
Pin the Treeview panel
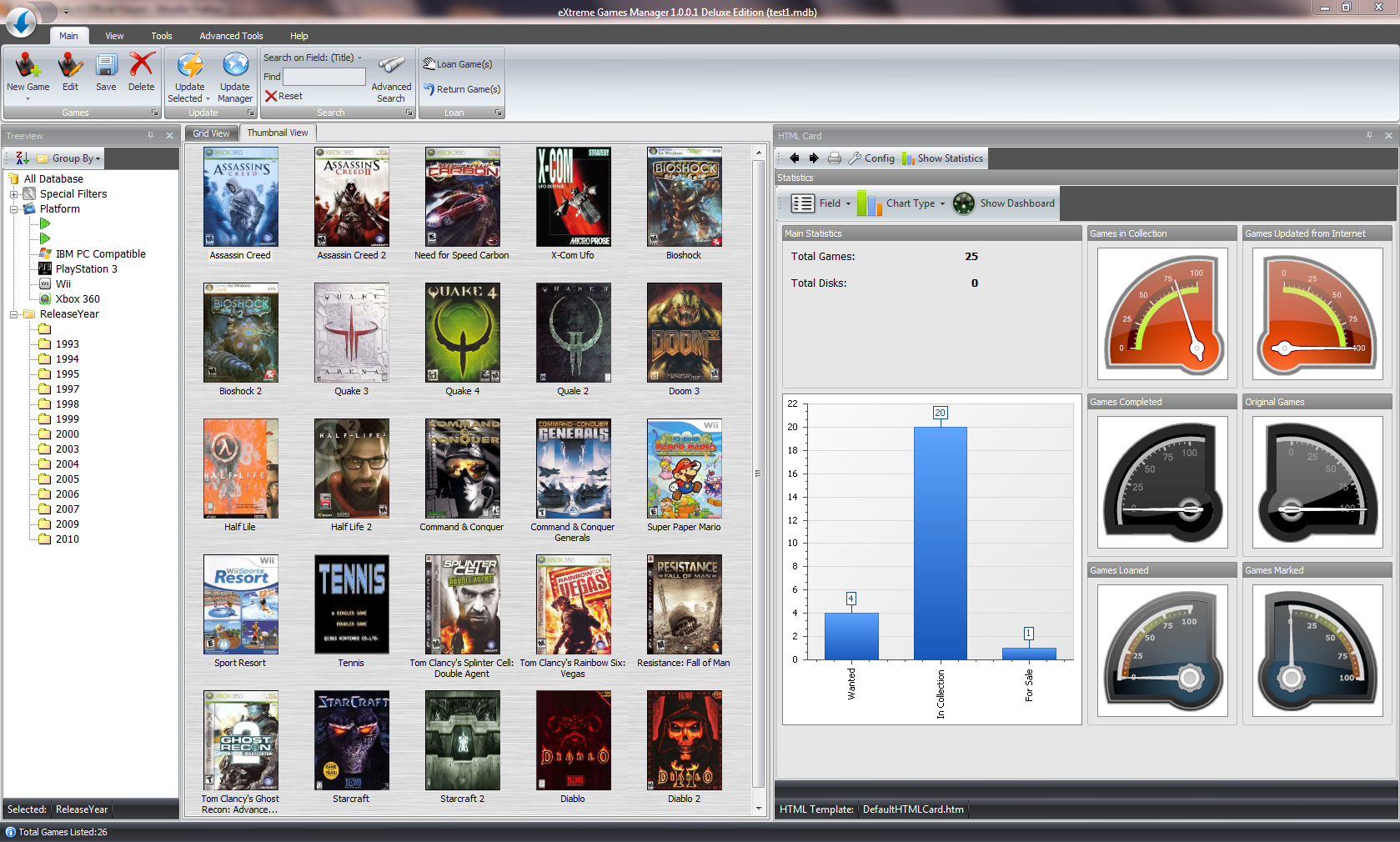click(150, 136)
